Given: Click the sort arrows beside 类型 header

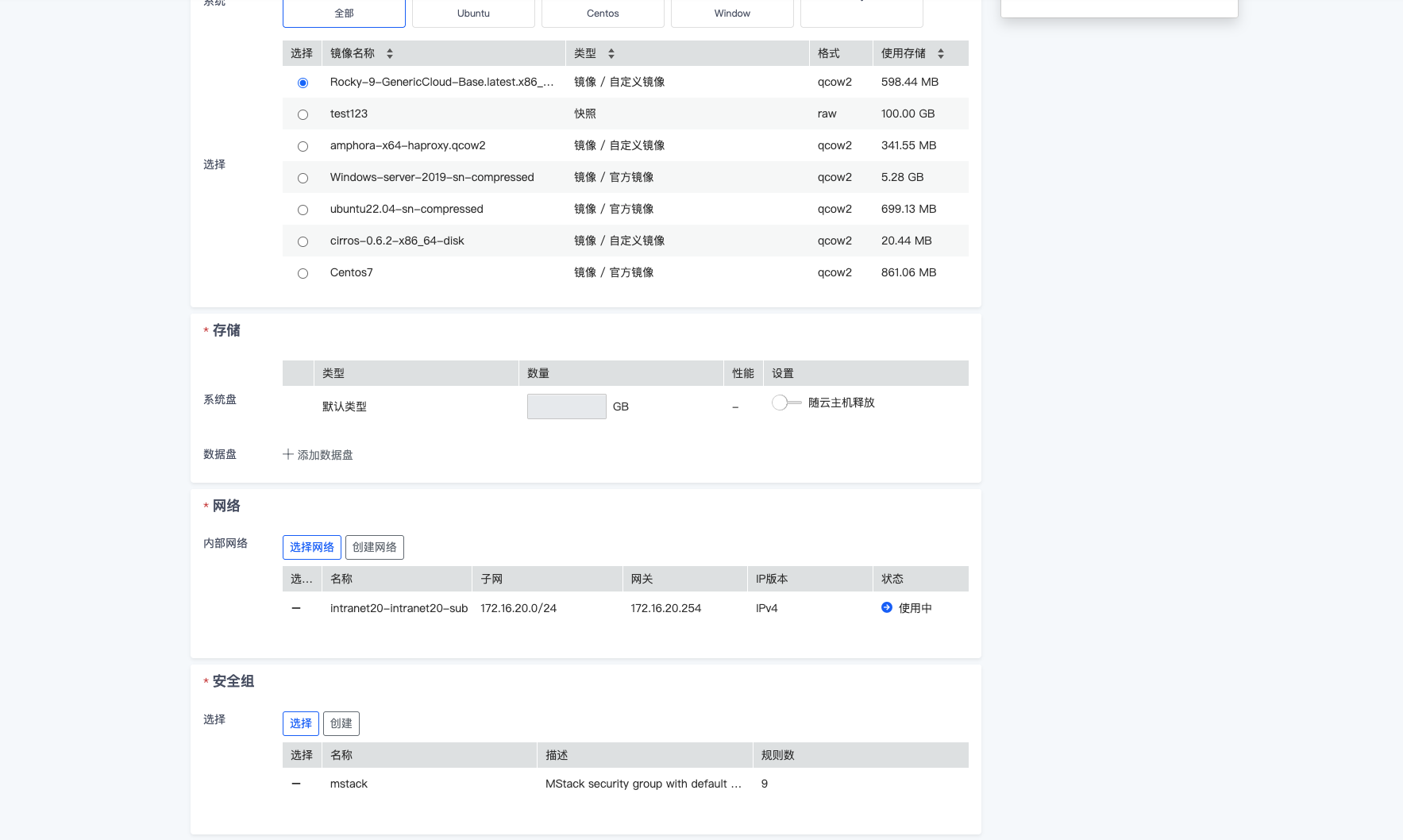Looking at the screenshot, I should click(x=611, y=54).
